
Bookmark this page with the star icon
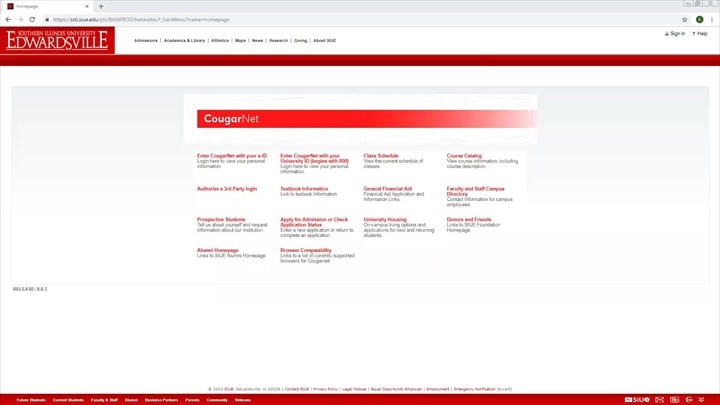point(684,19)
